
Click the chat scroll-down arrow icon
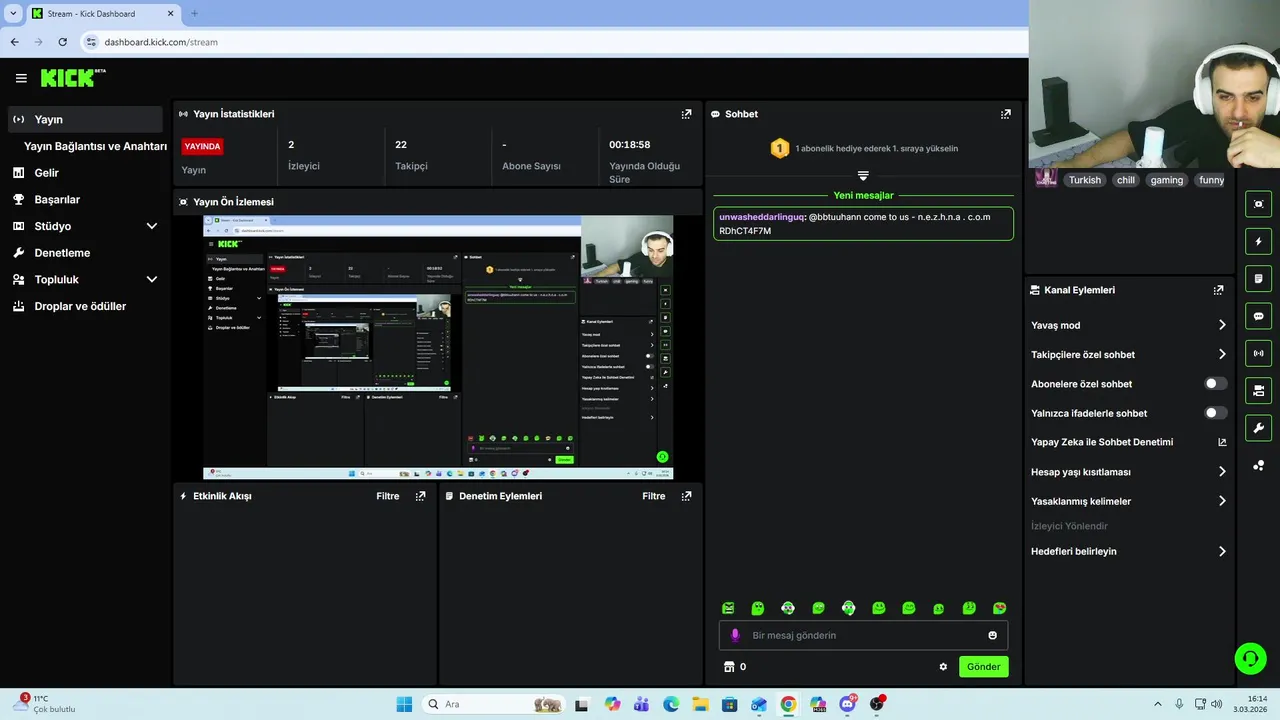863,175
